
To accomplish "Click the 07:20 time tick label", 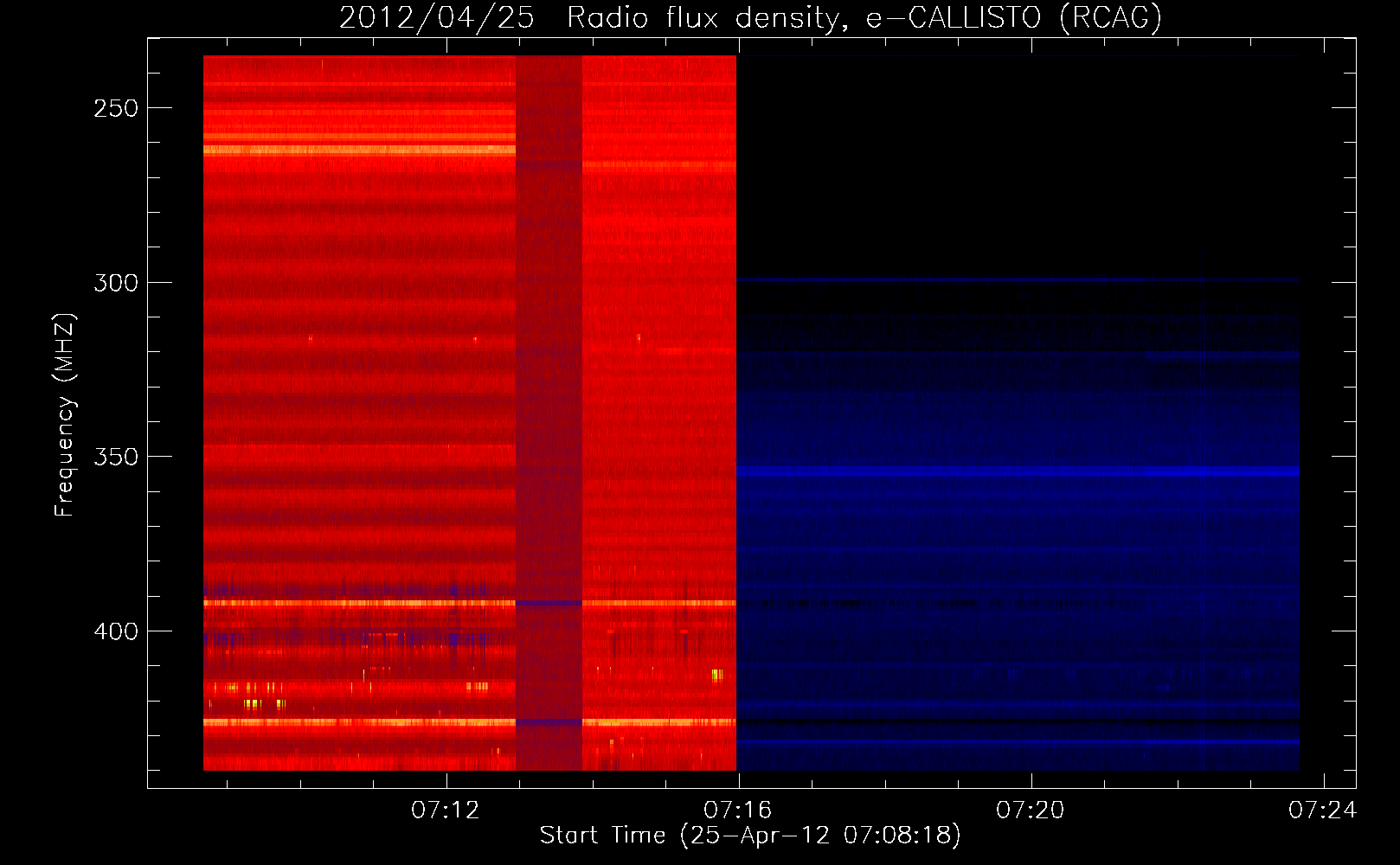I will pos(1031,811).
